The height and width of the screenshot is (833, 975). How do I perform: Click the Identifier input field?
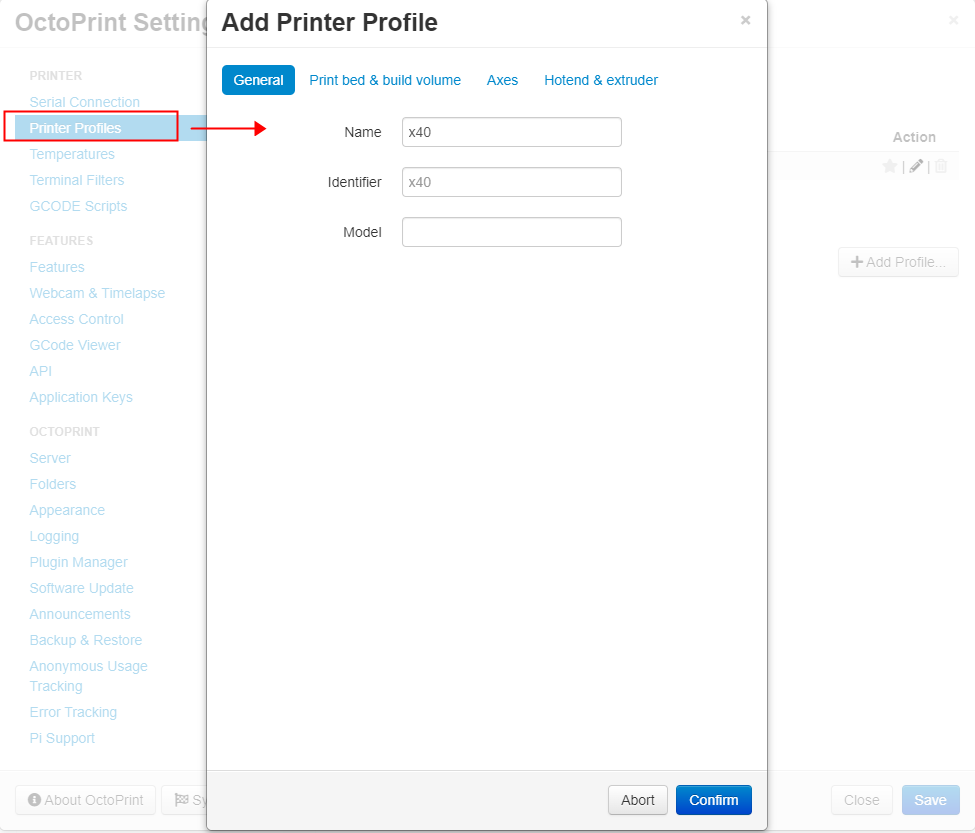pyautogui.click(x=512, y=182)
